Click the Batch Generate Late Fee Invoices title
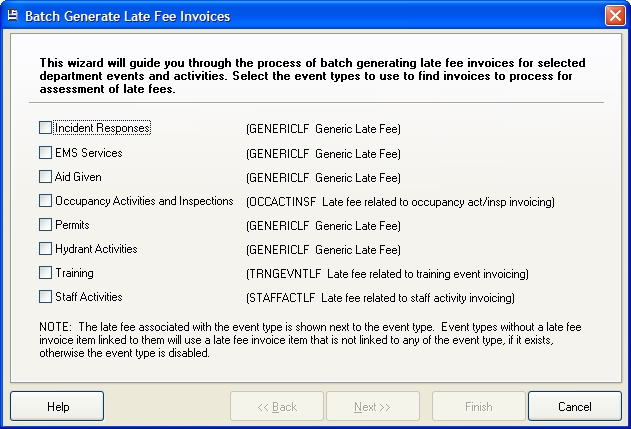The width and height of the screenshot is (631, 429). (128, 16)
